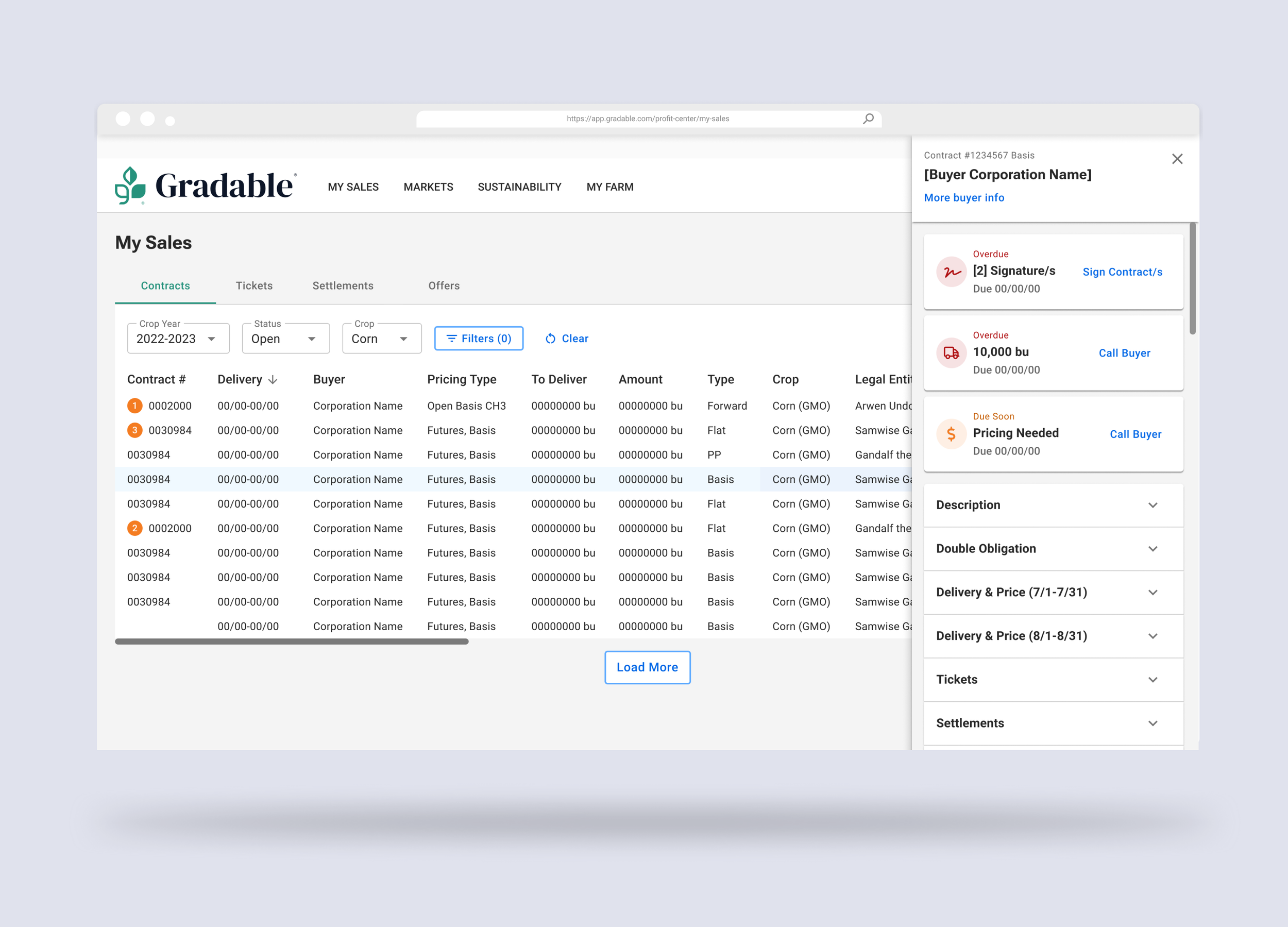Switch to the Settlements tab
This screenshot has width=1288, height=927.
coord(343,285)
